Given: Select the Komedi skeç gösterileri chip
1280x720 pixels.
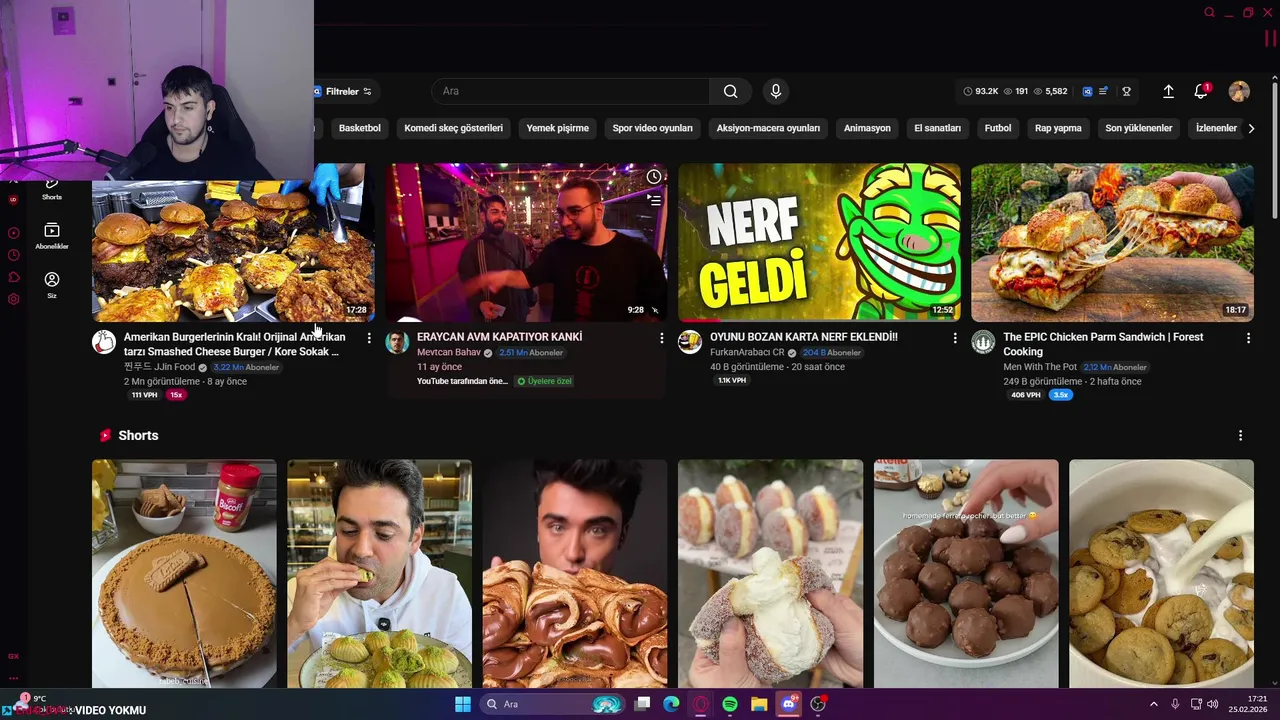Looking at the screenshot, I should coord(453,128).
